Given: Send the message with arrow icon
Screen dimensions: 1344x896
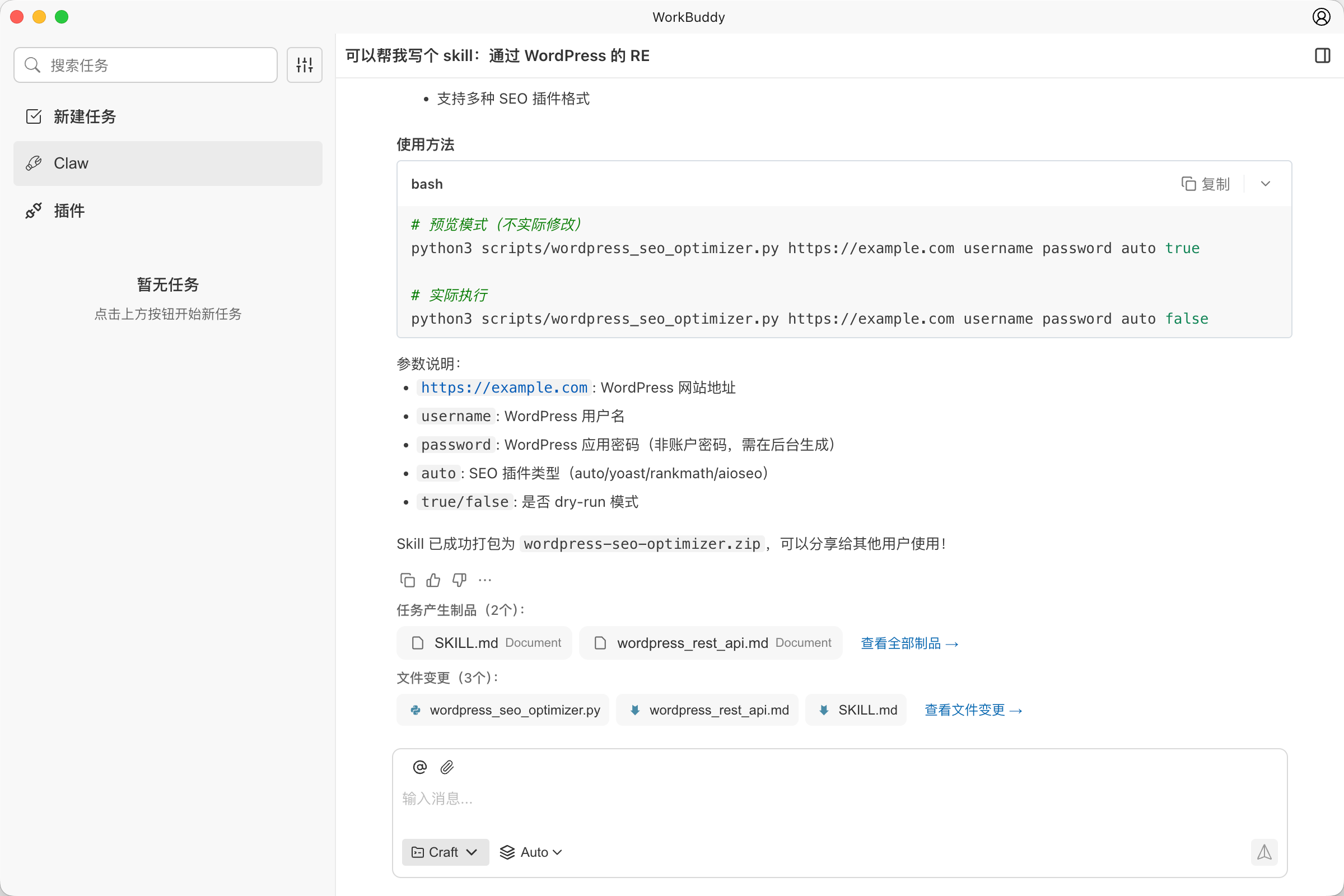Looking at the screenshot, I should (1264, 852).
